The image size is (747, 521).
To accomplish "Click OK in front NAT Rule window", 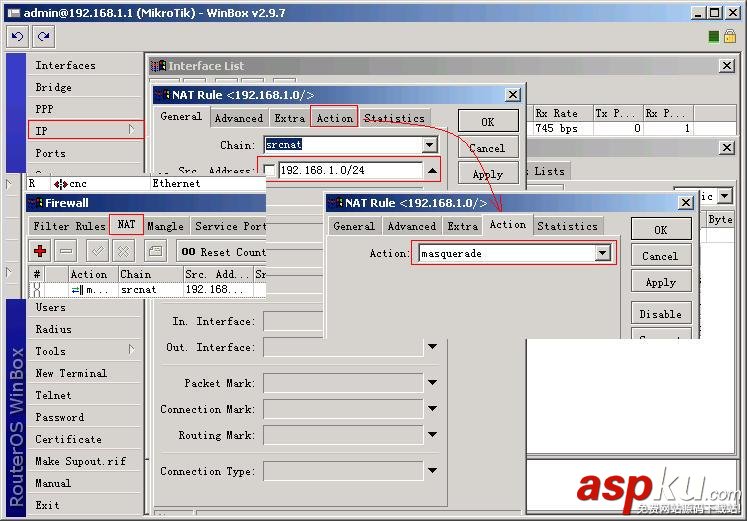I will pos(661,230).
